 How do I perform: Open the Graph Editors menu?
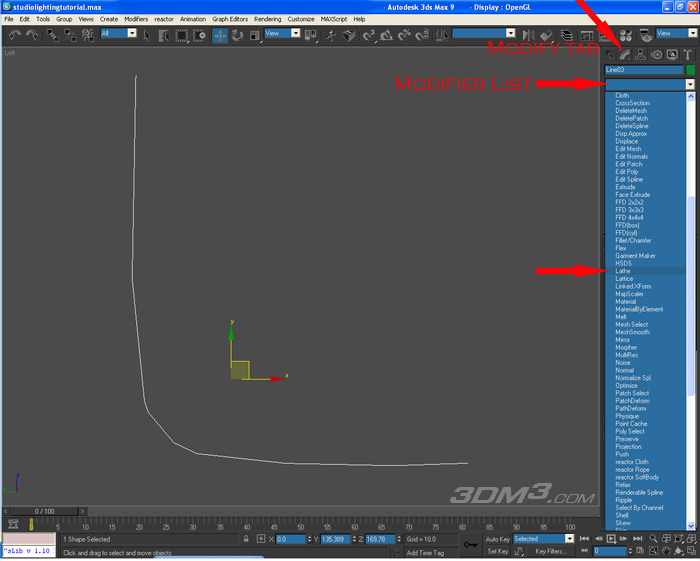pyautogui.click(x=230, y=19)
